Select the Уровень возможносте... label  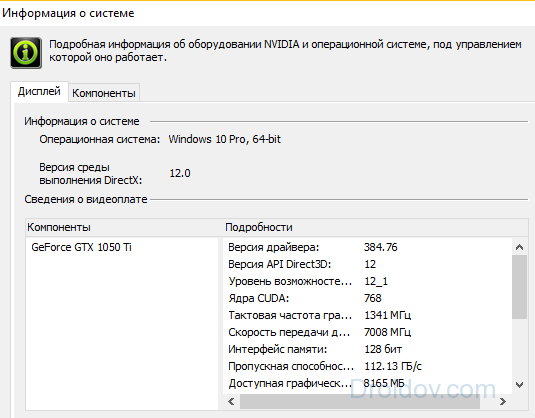[290, 281]
